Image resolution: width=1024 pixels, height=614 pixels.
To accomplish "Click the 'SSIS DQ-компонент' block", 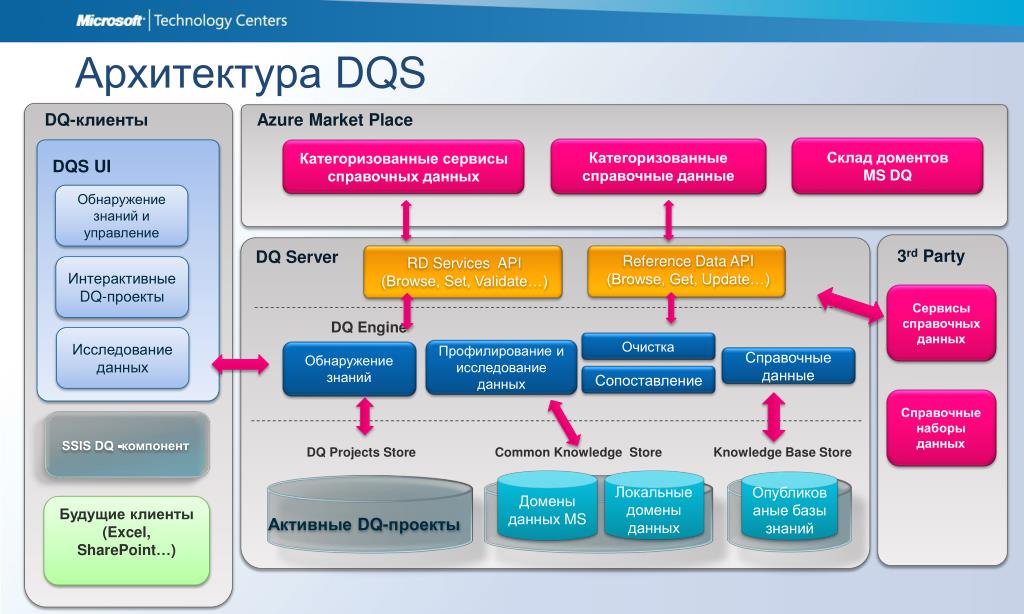I will tap(127, 445).
